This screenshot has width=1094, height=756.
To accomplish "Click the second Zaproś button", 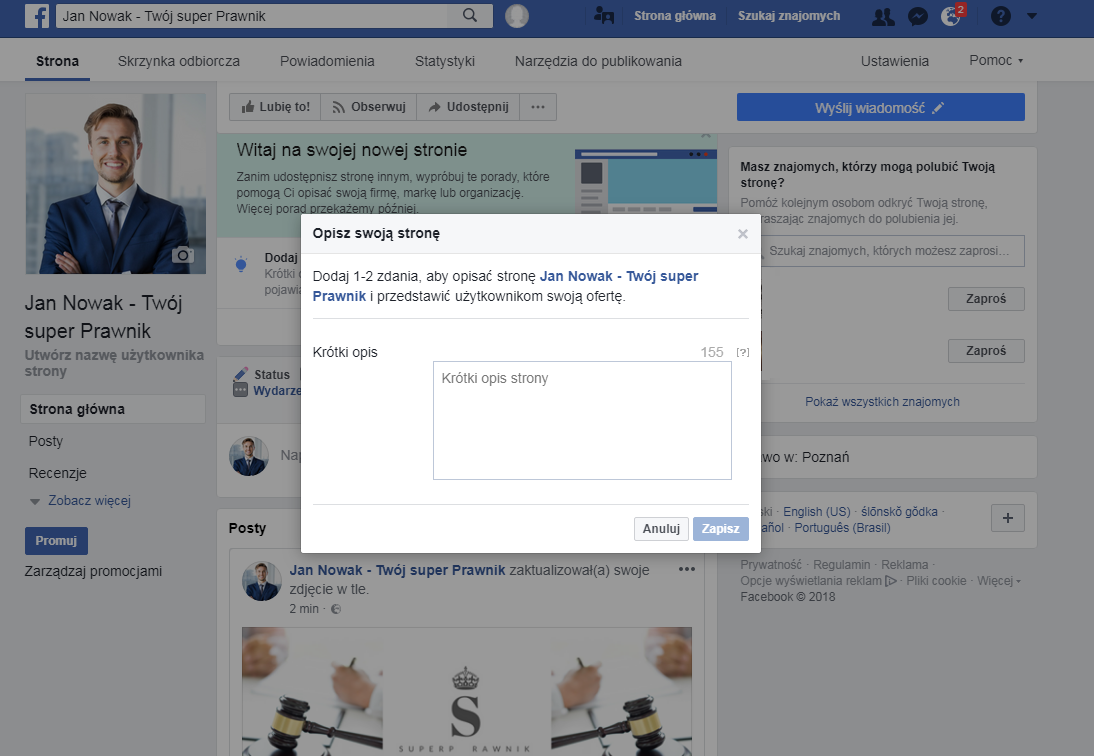I will [986, 351].
